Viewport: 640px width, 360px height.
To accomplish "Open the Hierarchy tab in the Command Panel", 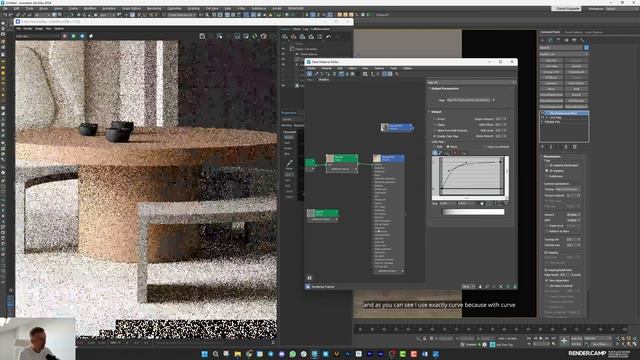I will [x=558, y=40].
